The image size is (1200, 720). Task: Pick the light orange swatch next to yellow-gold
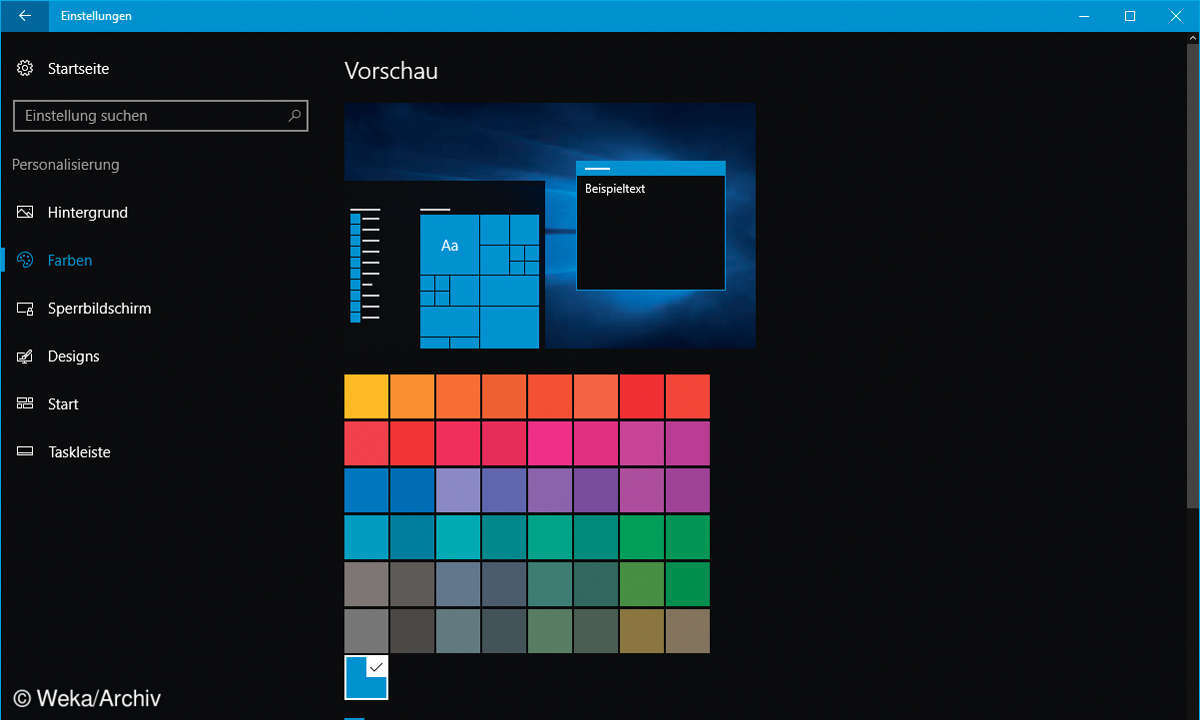[412, 397]
